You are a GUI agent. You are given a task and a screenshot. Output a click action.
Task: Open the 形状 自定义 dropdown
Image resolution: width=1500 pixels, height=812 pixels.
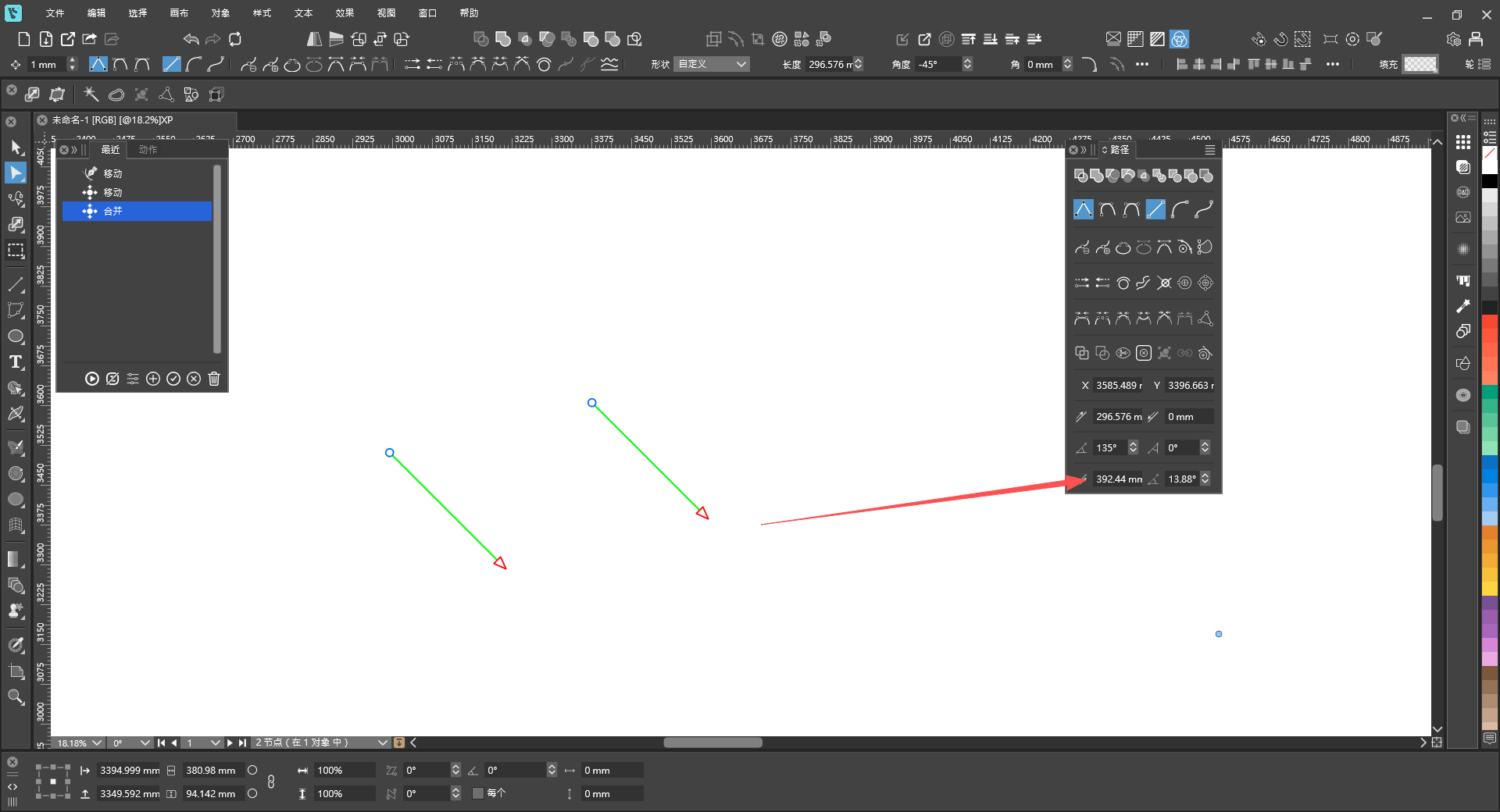pyautogui.click(x=711, y=64)
